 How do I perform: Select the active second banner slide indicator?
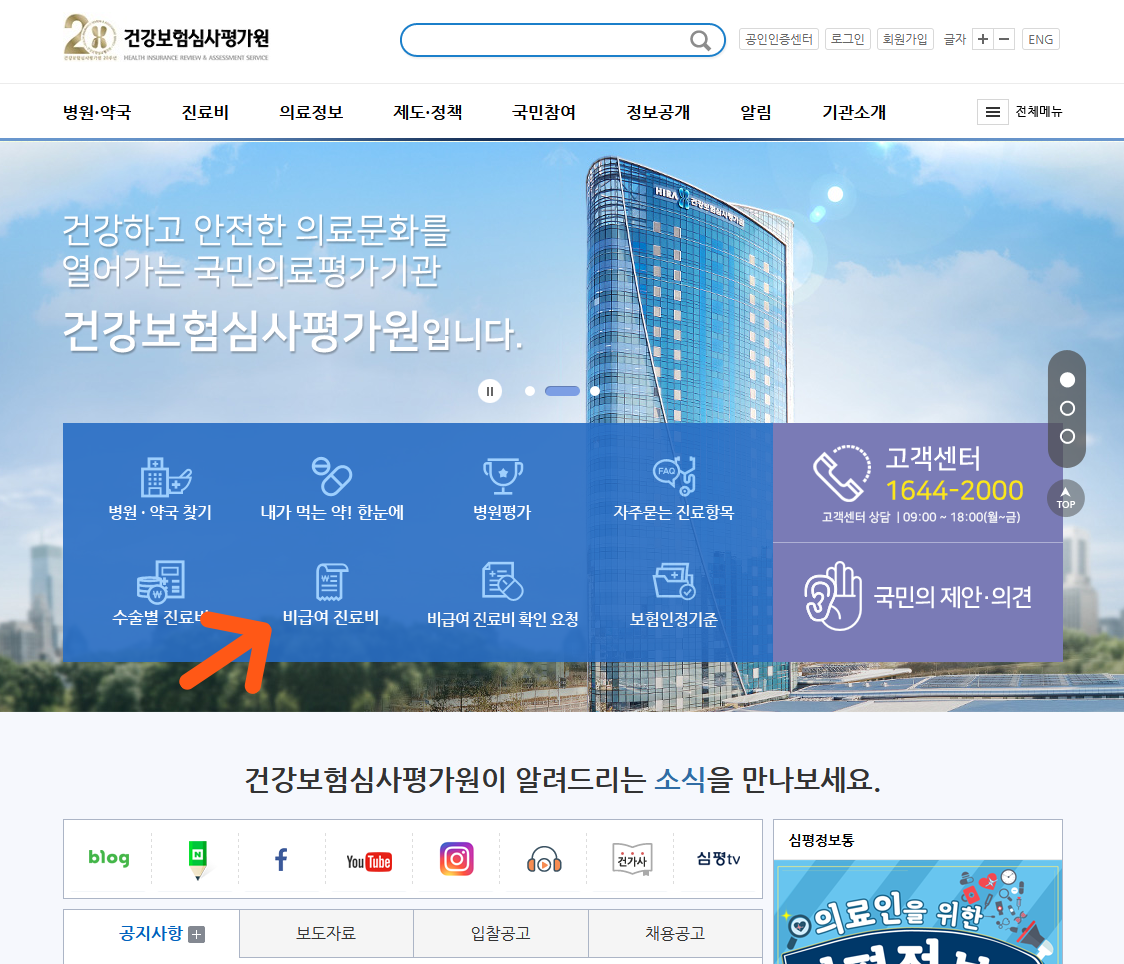coord(562,391)
